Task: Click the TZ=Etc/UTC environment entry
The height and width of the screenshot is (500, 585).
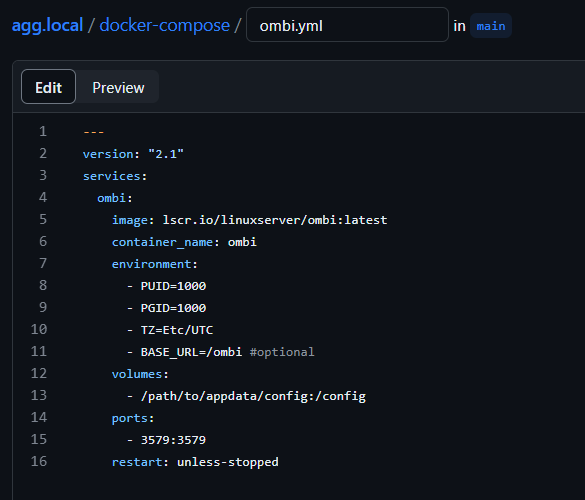Action: 176,330
